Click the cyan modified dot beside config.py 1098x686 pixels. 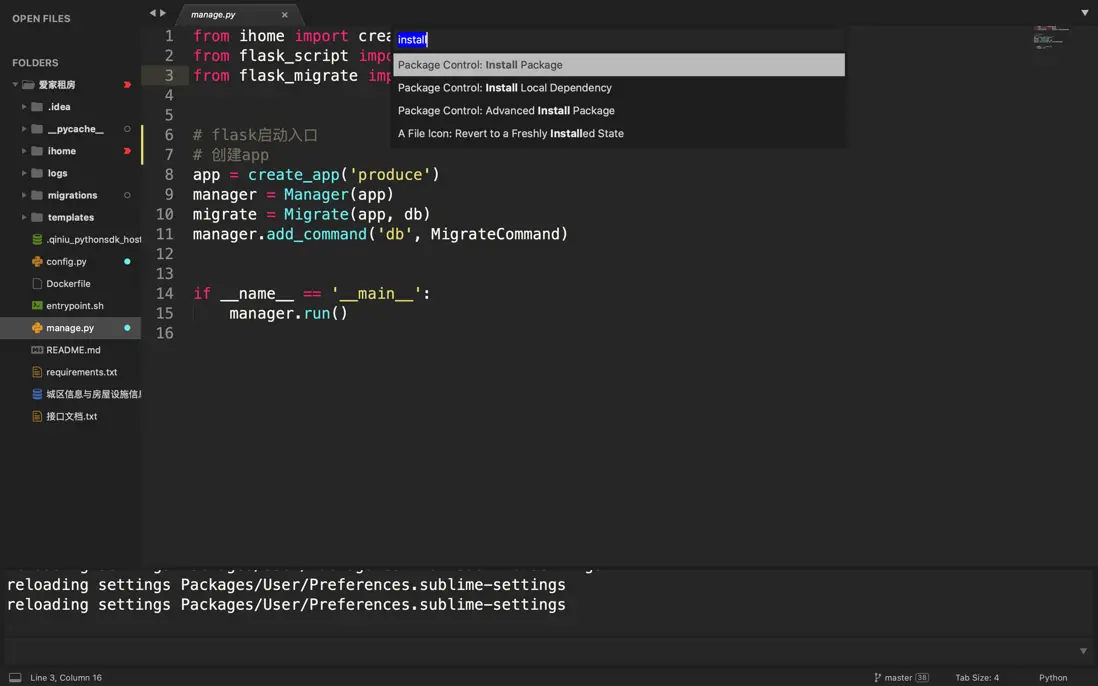pos(127,261)
